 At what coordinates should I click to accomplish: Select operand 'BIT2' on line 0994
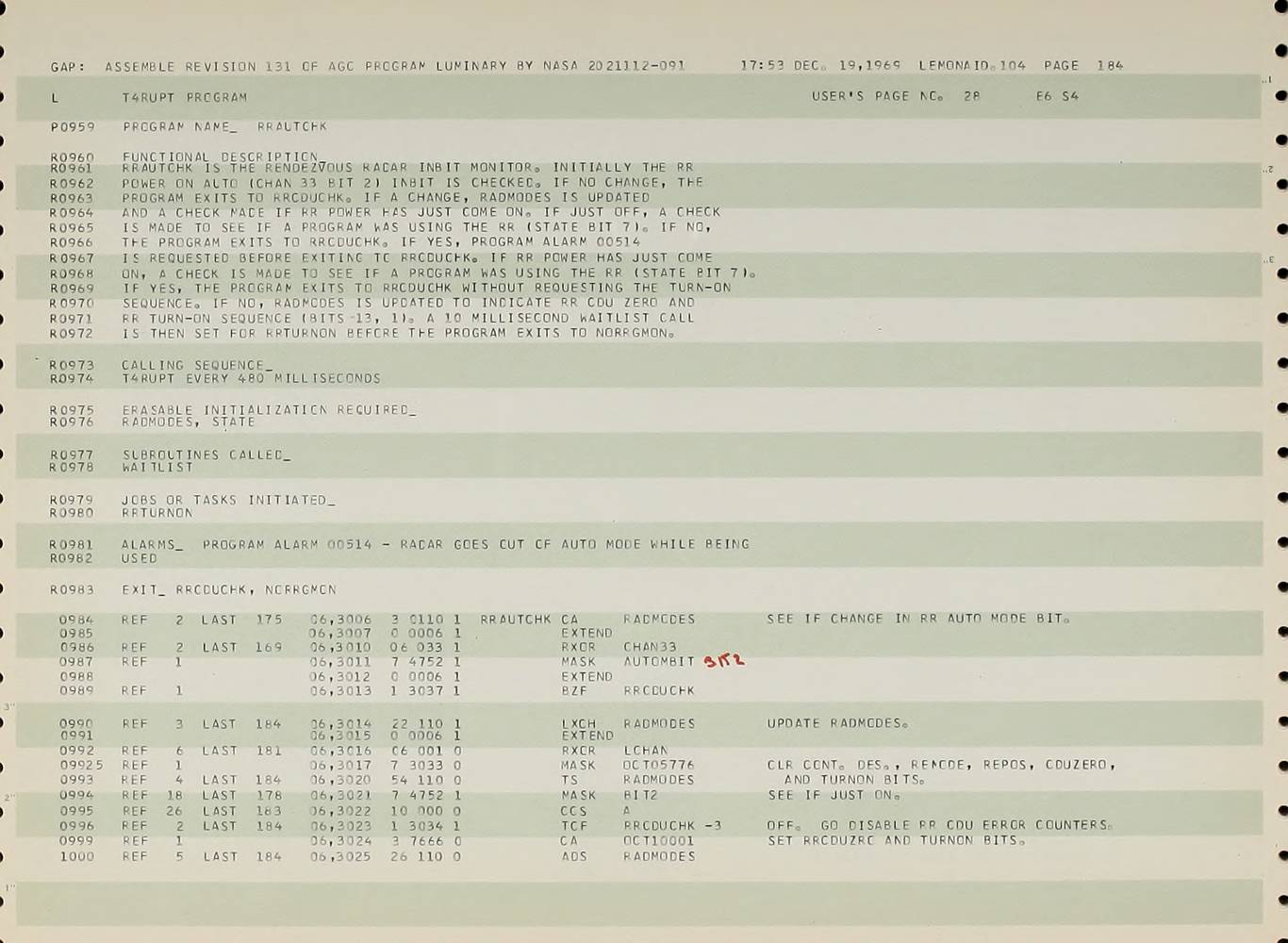click(640, 795)
